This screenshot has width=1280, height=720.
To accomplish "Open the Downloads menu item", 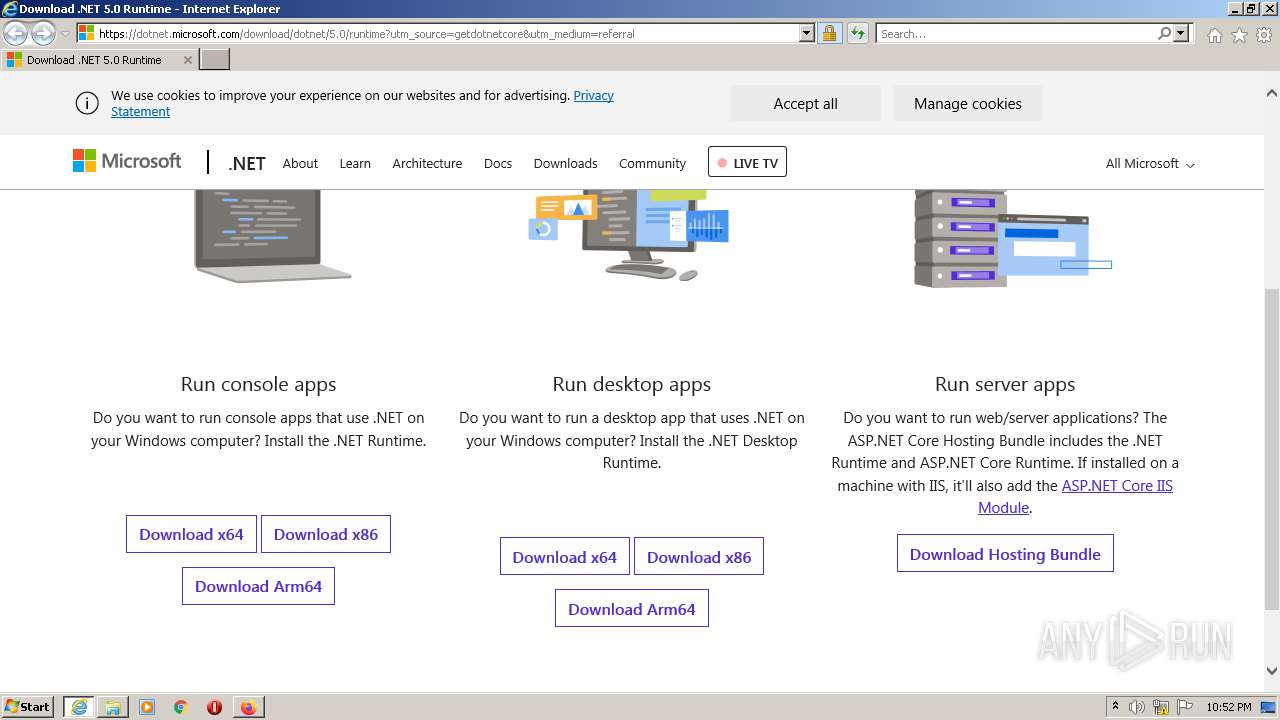I will coord(565,163).
